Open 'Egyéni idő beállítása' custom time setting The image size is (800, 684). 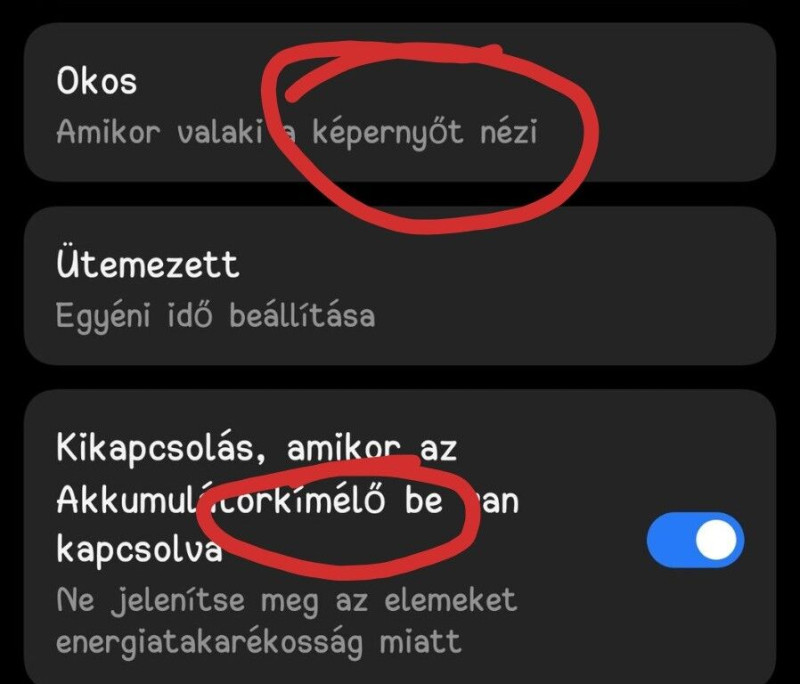click(215, 315)
